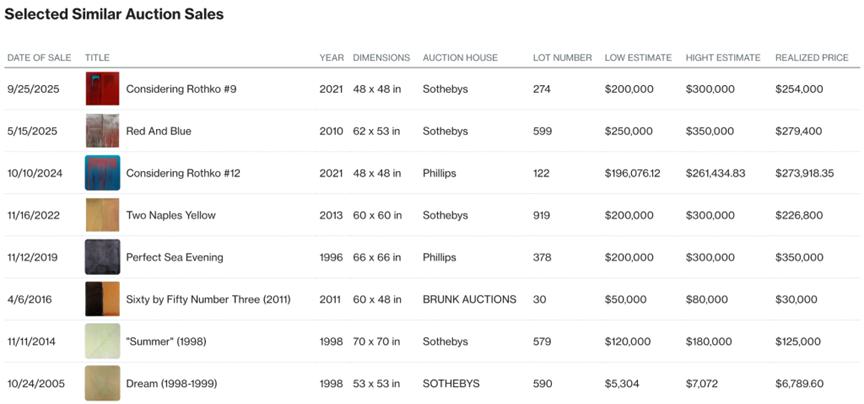864x404 pixels.
Task: Click the Year column header
Action: 331,58
